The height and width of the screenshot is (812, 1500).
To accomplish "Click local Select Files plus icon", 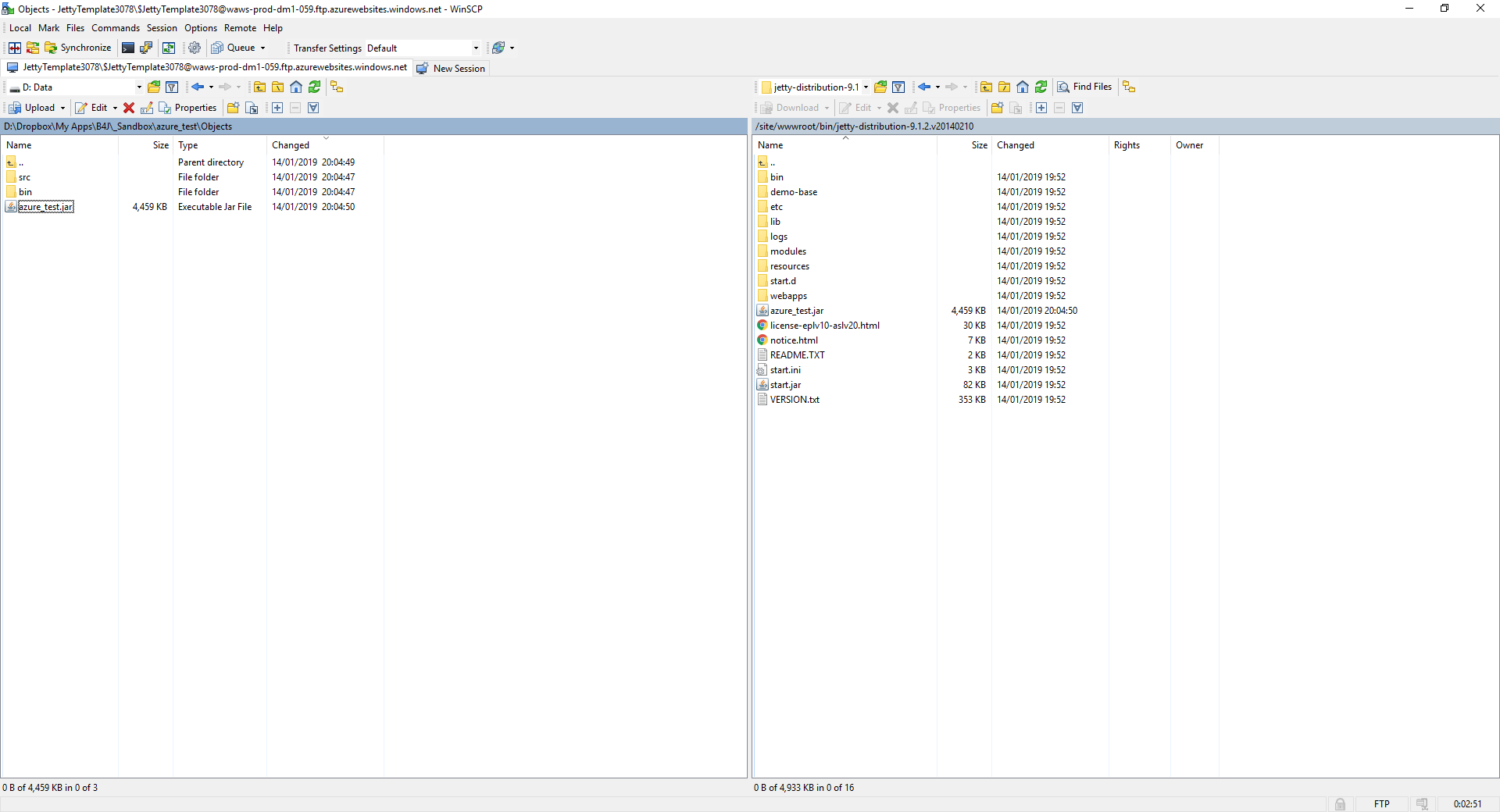I will tap(277, 108).
